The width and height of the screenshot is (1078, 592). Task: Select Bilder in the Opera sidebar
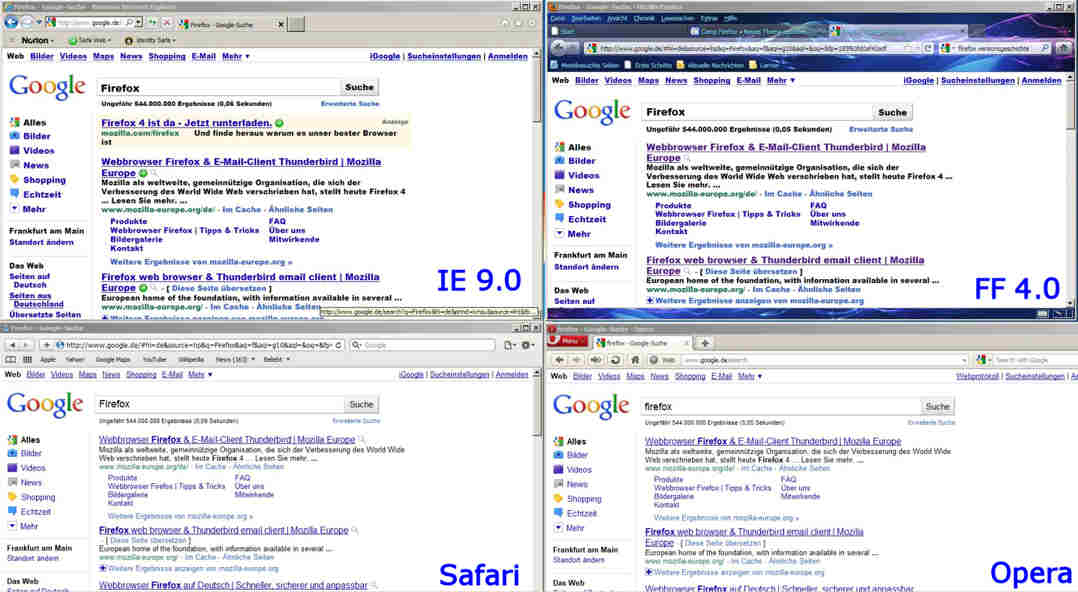coord(577,455)
